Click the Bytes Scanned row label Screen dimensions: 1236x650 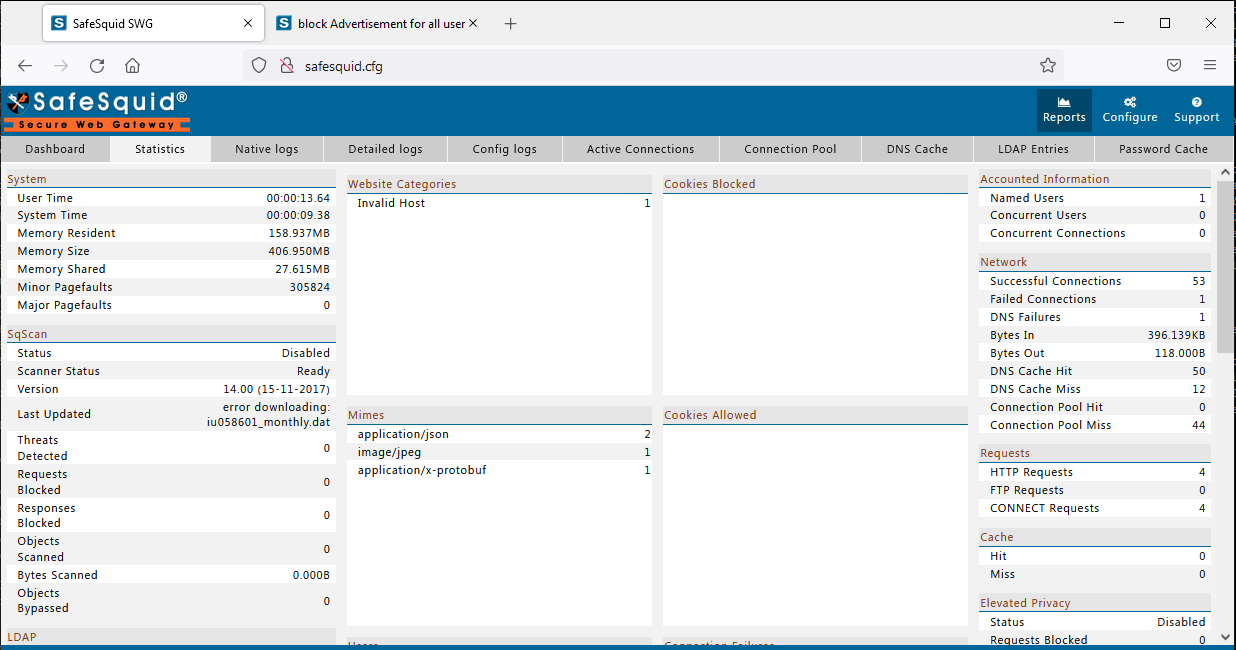click(57, 575)
